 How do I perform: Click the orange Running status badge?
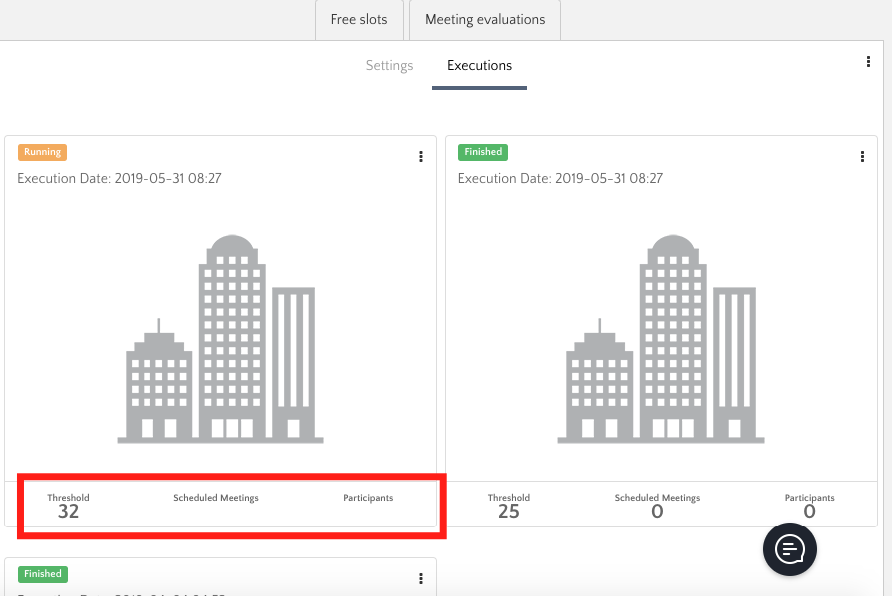pyautogui.click(x=42, y=152)
